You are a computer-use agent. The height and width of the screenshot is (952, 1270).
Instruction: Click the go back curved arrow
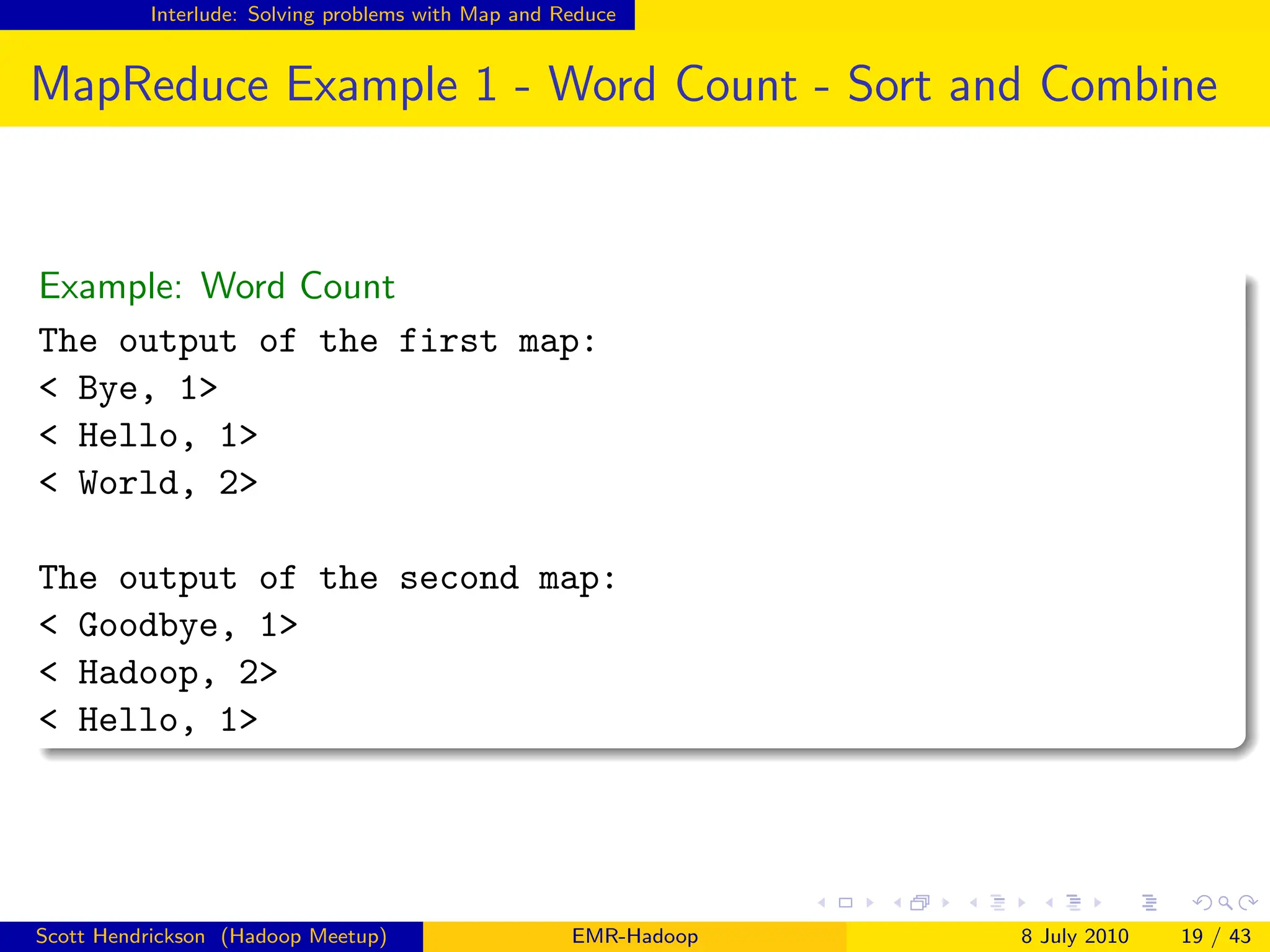click(1202, 903)
